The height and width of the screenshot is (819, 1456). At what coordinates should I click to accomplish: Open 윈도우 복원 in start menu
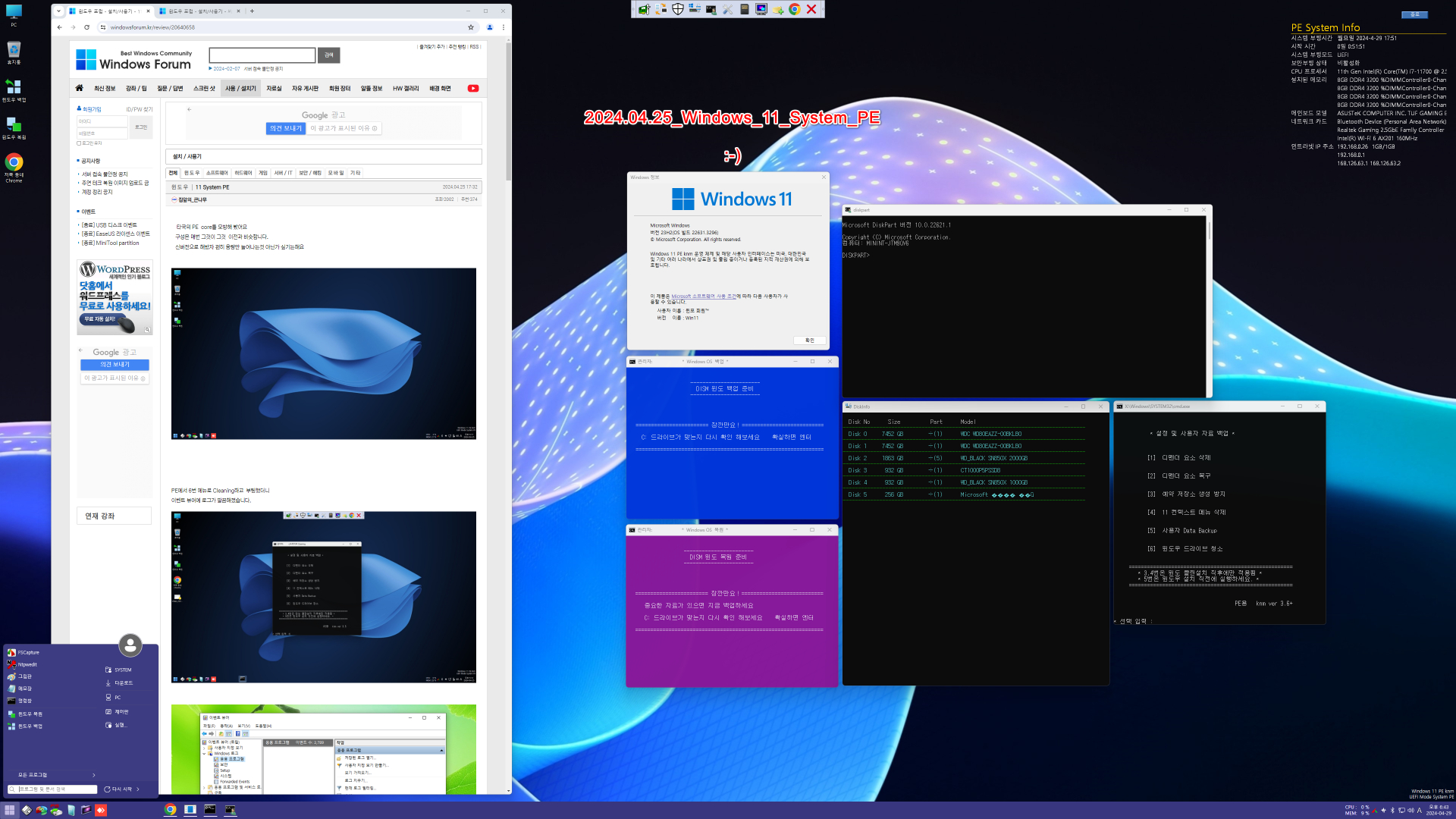(25, 714)
